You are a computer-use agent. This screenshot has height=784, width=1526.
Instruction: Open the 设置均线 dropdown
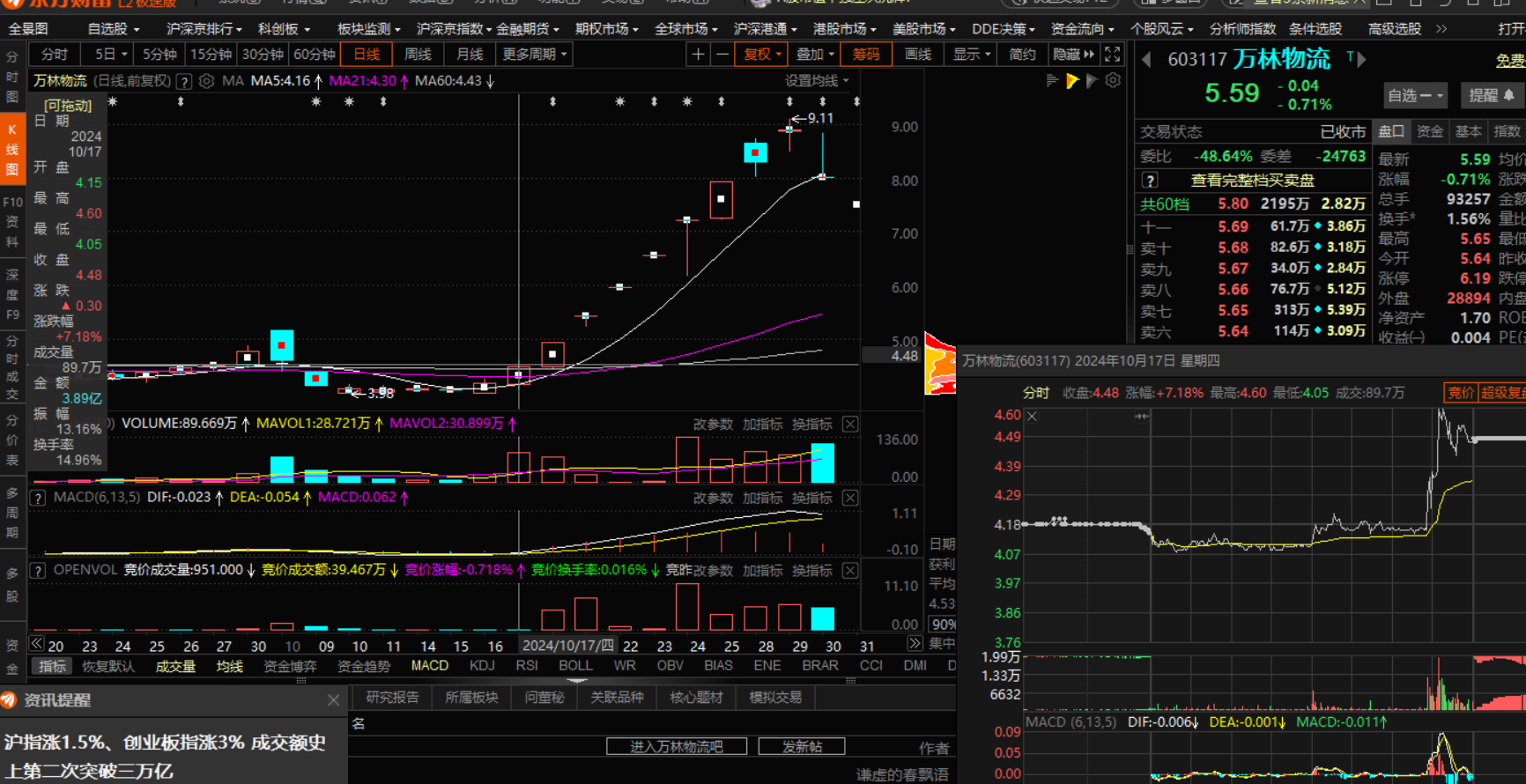coord(817,81)
